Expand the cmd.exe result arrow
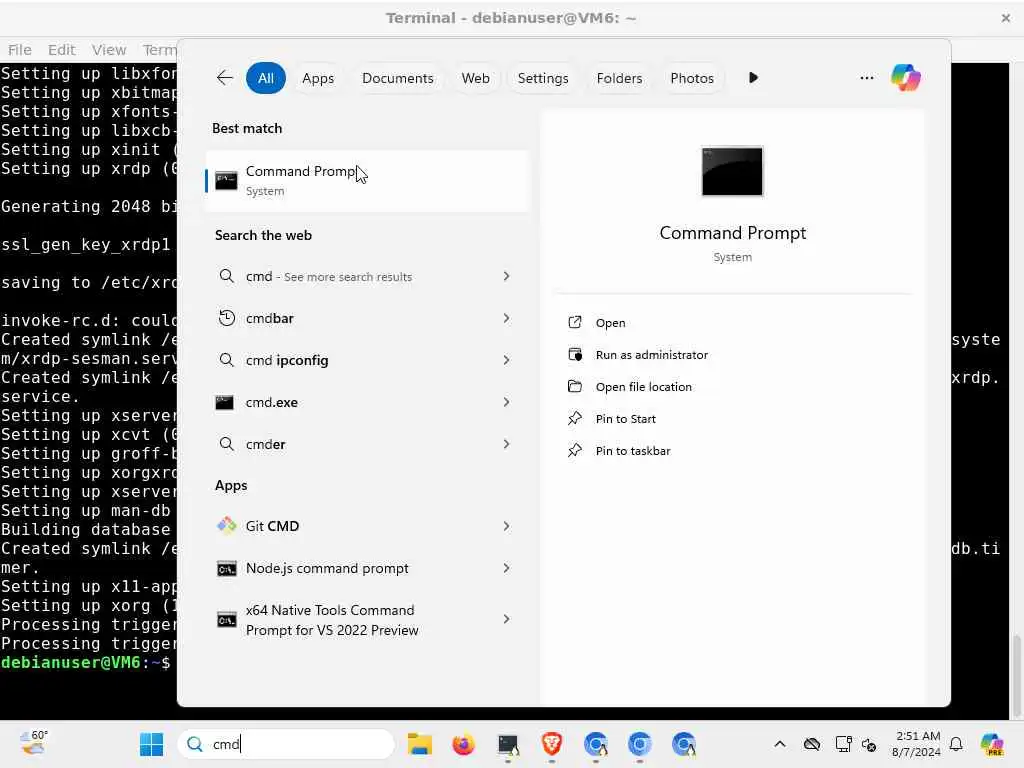This screenshot has width=1024, height=768. coord(506,402)
